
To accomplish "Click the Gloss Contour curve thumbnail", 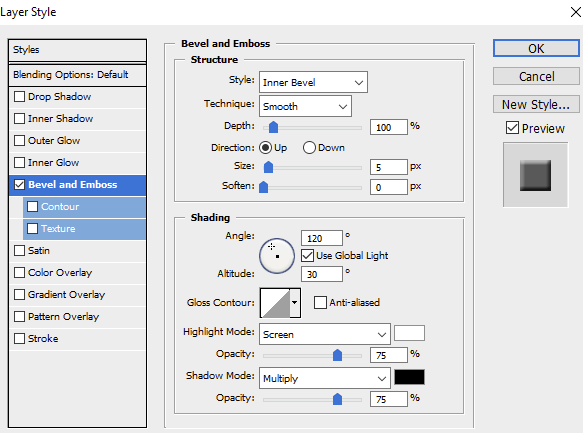I will [x=275, y=303].
